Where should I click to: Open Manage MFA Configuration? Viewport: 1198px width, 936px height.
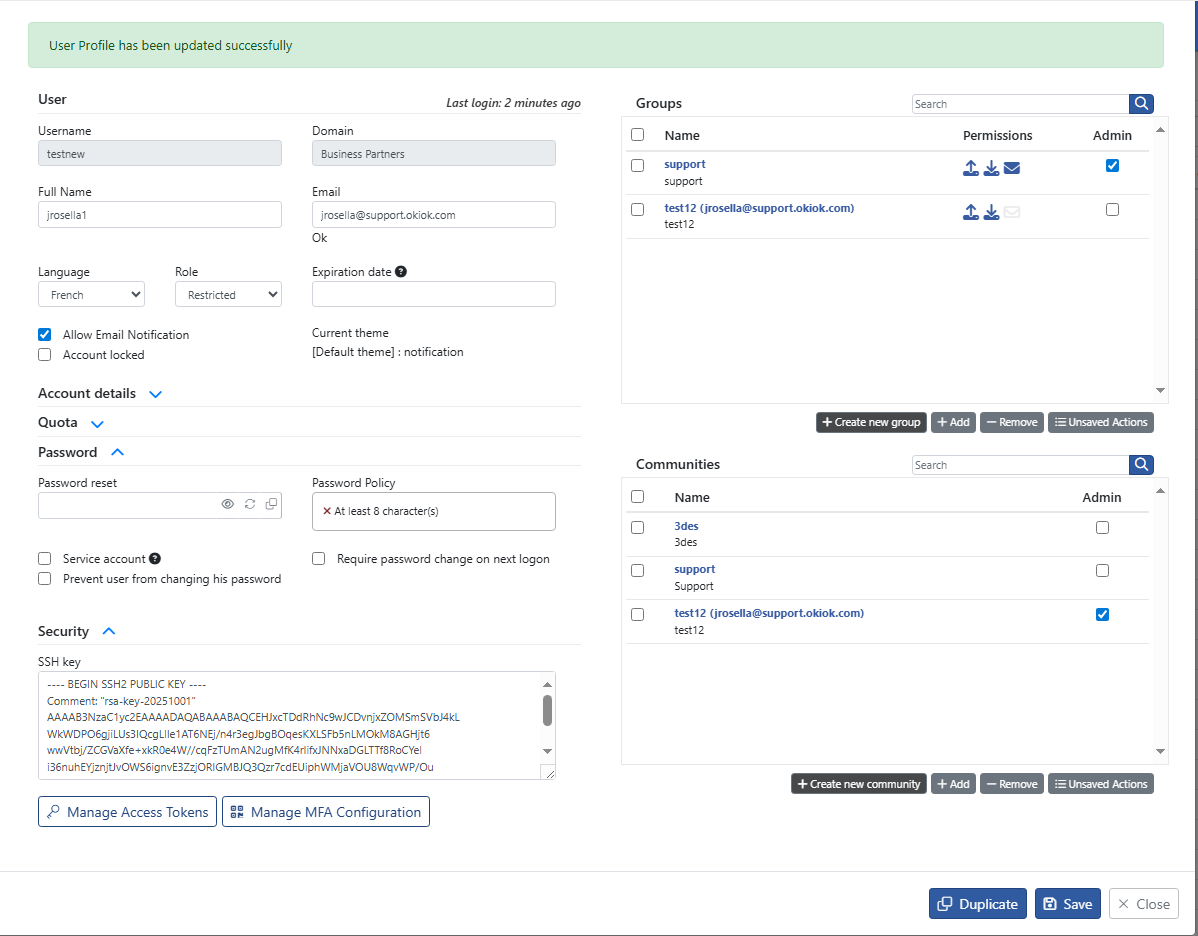[326, 811]
